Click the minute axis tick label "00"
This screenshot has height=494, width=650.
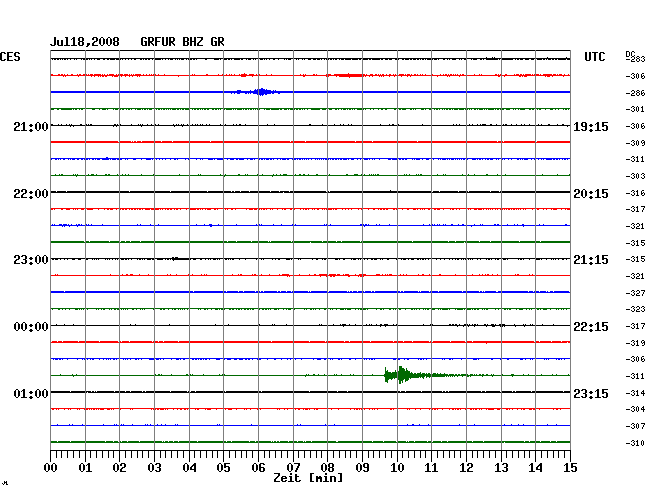(51, 468)
